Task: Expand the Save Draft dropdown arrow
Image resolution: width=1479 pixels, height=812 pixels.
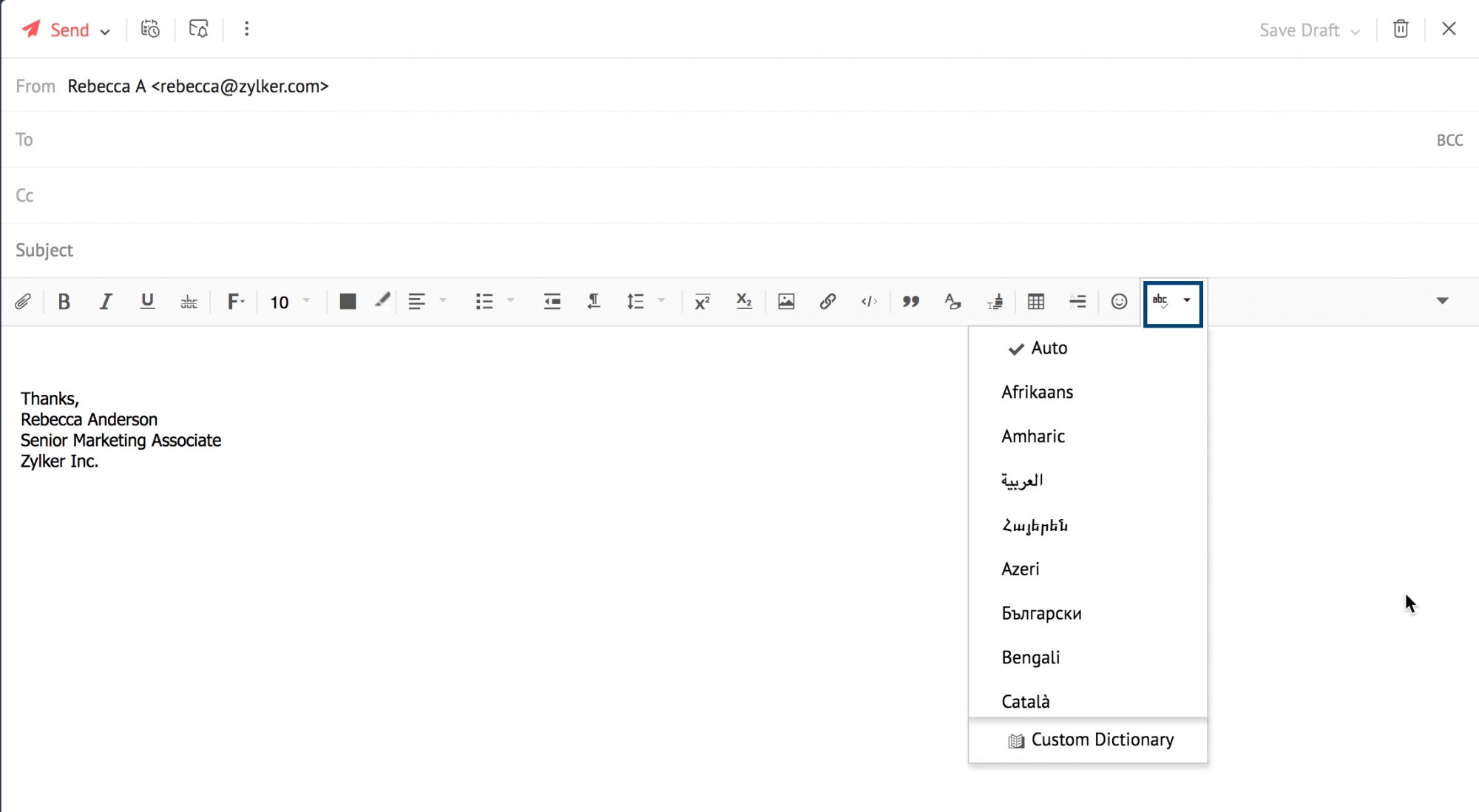Action: point(1355,32)
